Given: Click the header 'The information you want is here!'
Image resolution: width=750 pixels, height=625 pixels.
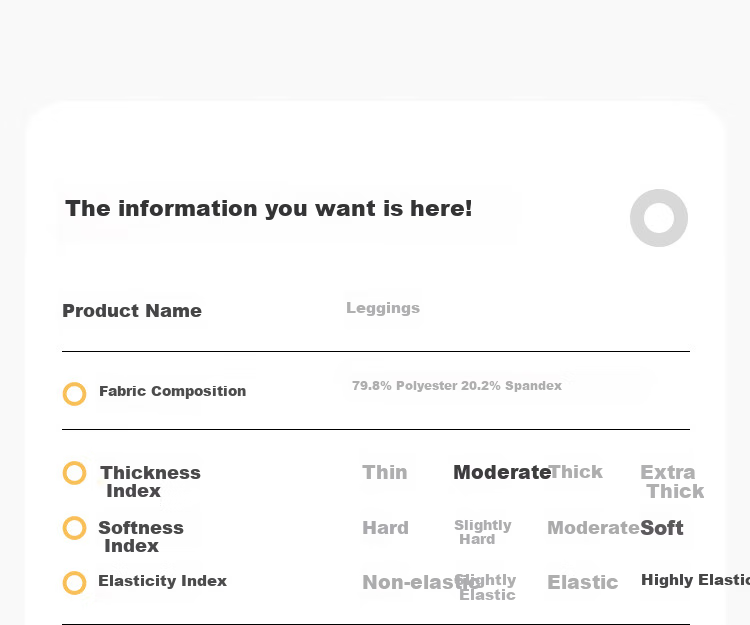Looking at the screenshot, I should (269, 208).
